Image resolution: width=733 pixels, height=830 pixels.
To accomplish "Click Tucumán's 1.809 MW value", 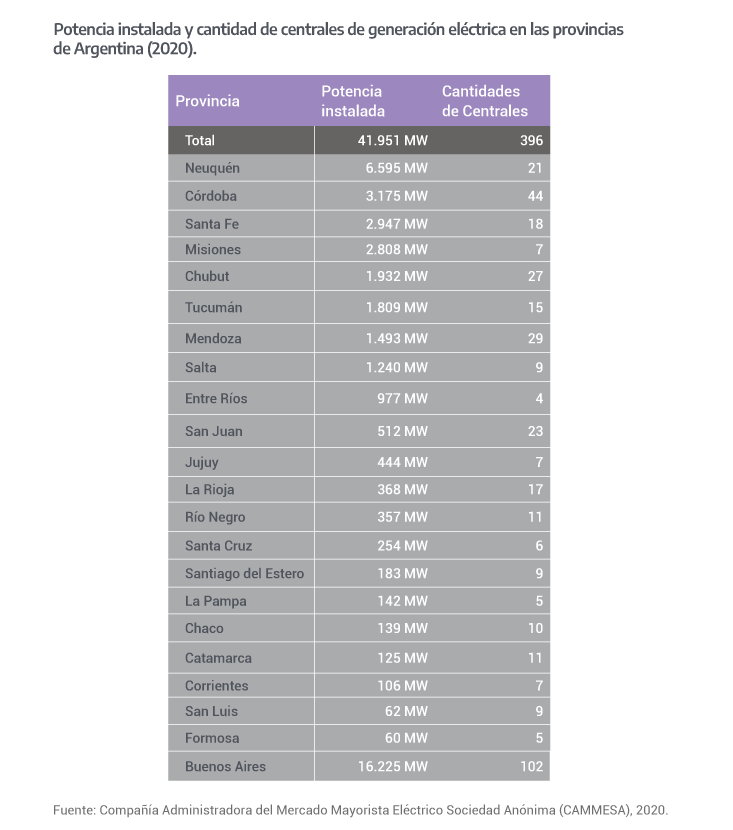I will pyautogui.click(x=397, y=308).
